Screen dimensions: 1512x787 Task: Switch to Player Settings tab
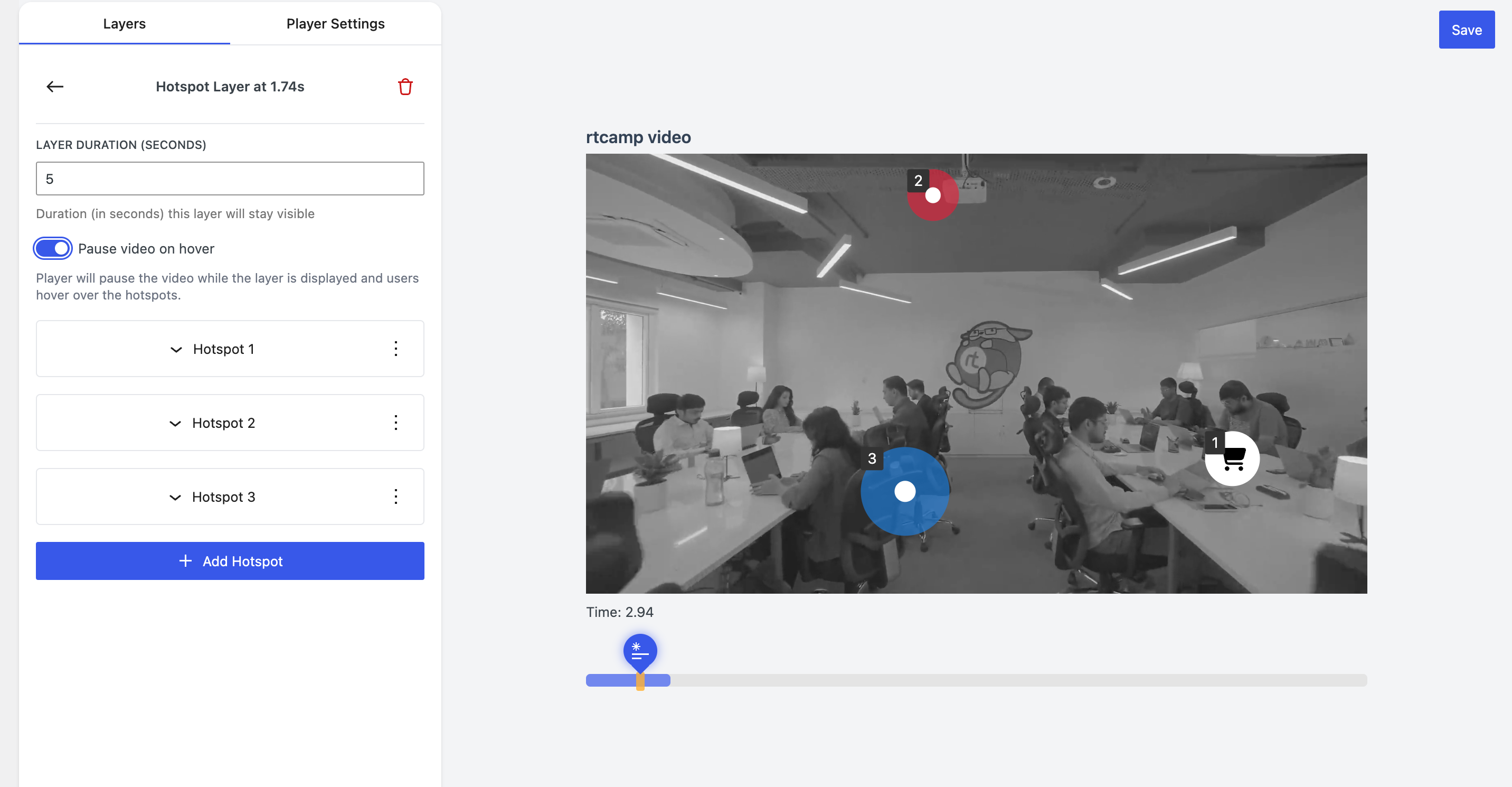pyautogui.click(x=335, y=23)
